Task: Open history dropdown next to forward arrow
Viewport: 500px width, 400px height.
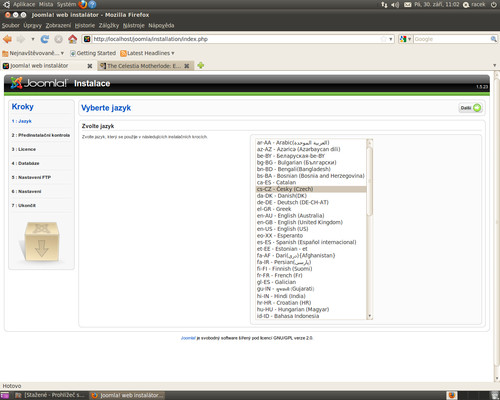Action: pyautogui.click(x=33, y=39)
